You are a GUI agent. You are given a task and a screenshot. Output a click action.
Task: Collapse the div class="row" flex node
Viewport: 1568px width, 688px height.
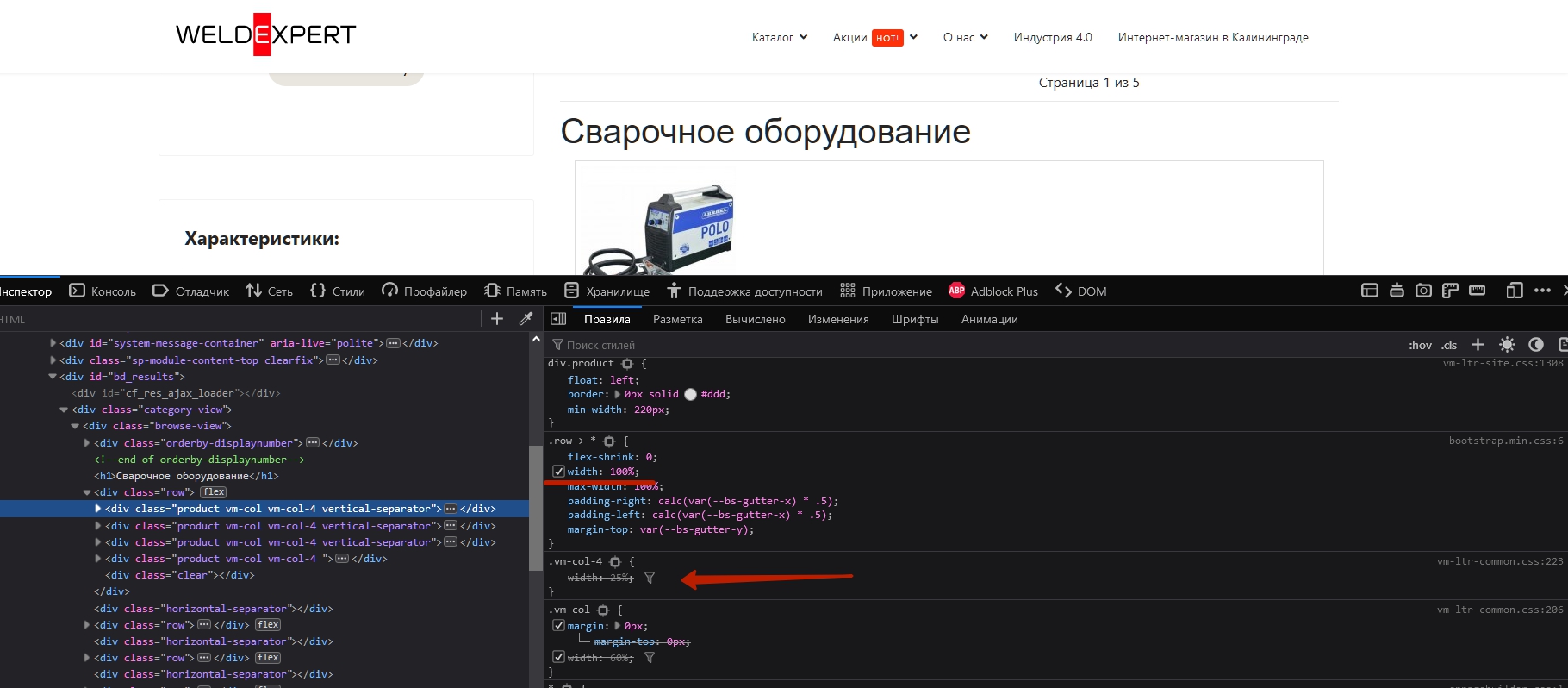pos(87,492)
